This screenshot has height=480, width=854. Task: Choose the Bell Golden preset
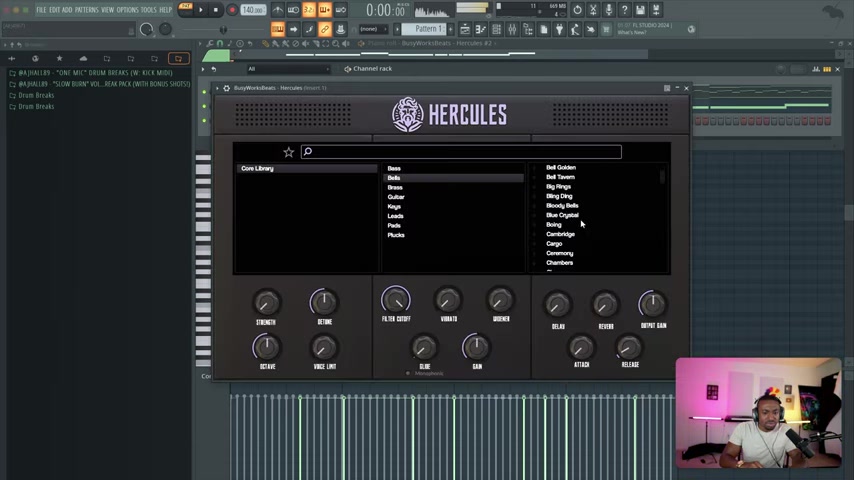click(x=561, y=167)
